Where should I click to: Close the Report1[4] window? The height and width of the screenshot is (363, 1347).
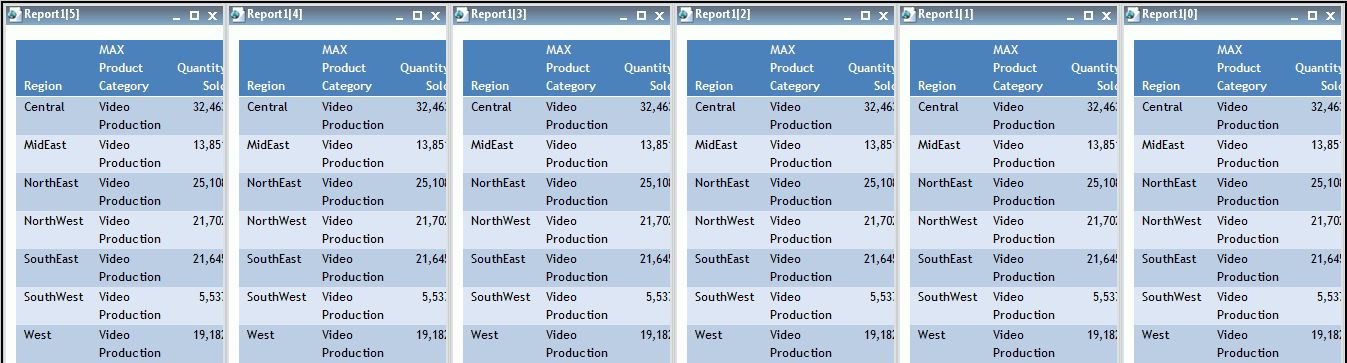coord(435,16)
